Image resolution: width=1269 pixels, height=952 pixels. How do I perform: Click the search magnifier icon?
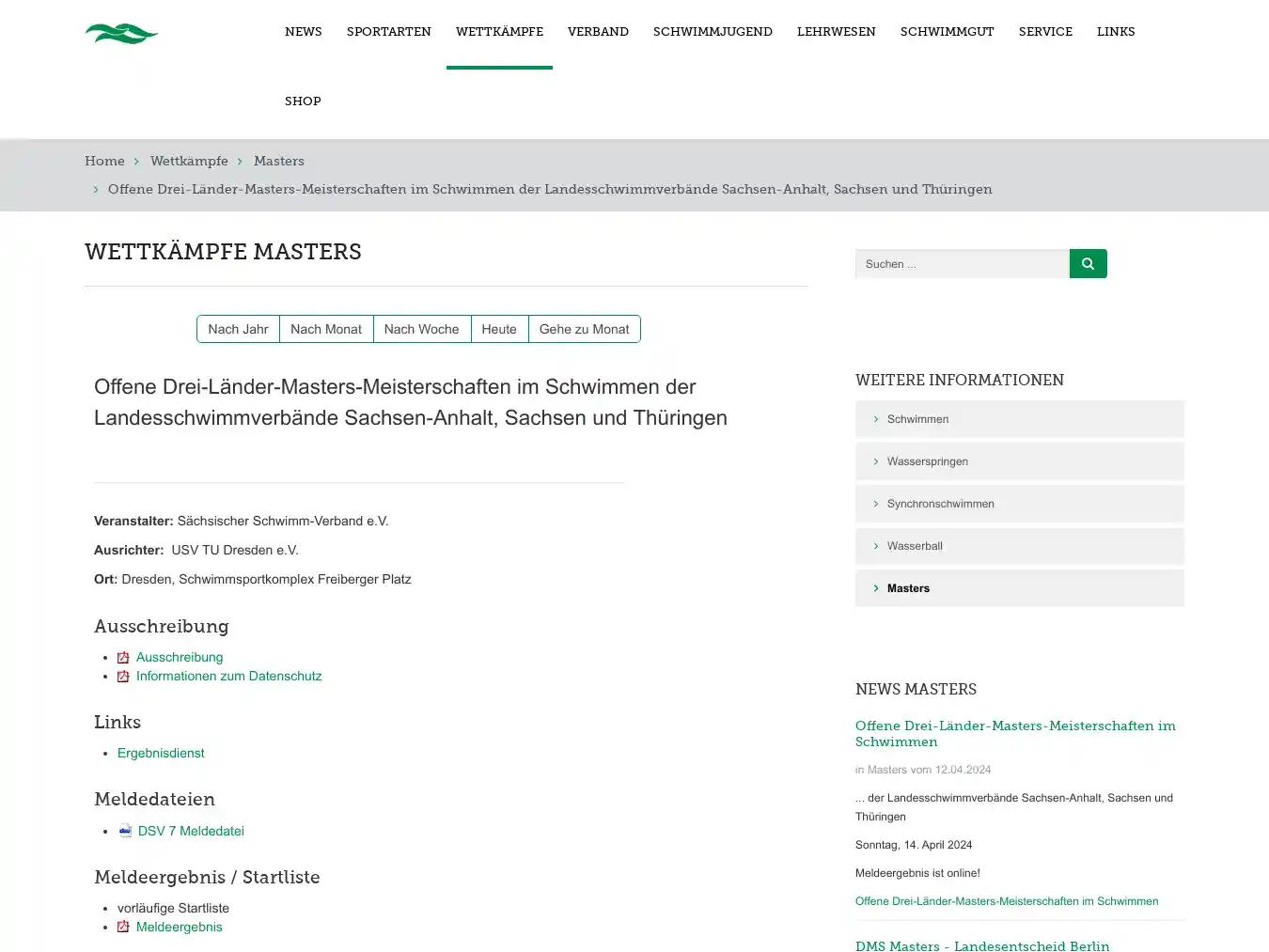[x=1088, y=263]
